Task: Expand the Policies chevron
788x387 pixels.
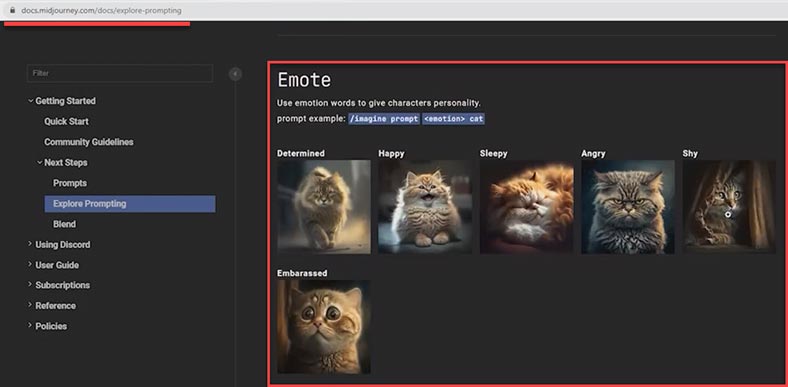Action: (x=30, y=326)
